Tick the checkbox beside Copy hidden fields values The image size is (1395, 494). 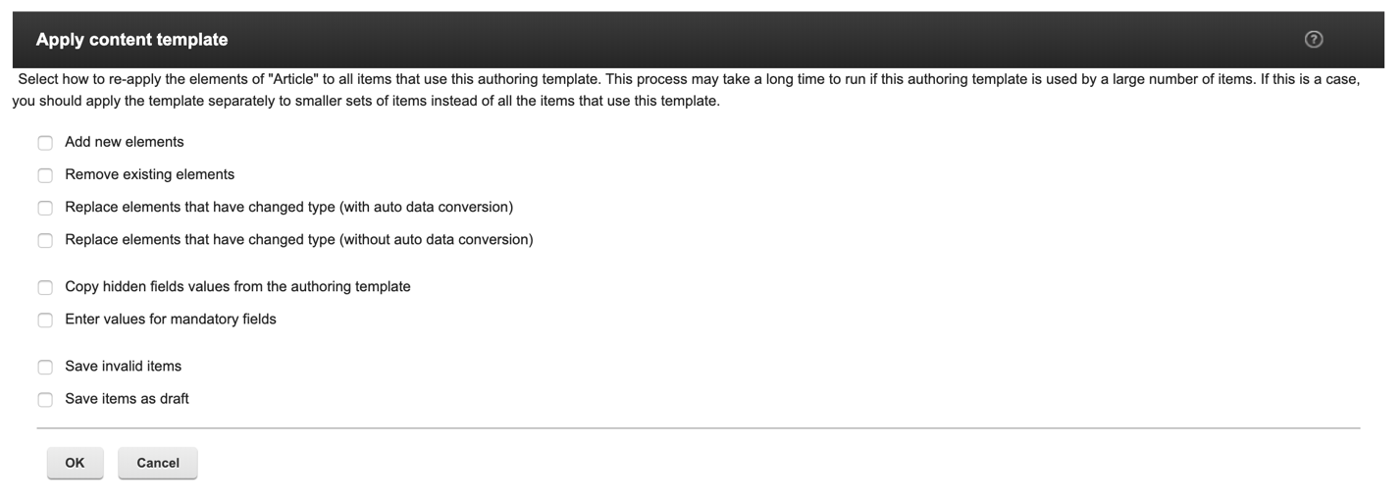click(45, 288)
